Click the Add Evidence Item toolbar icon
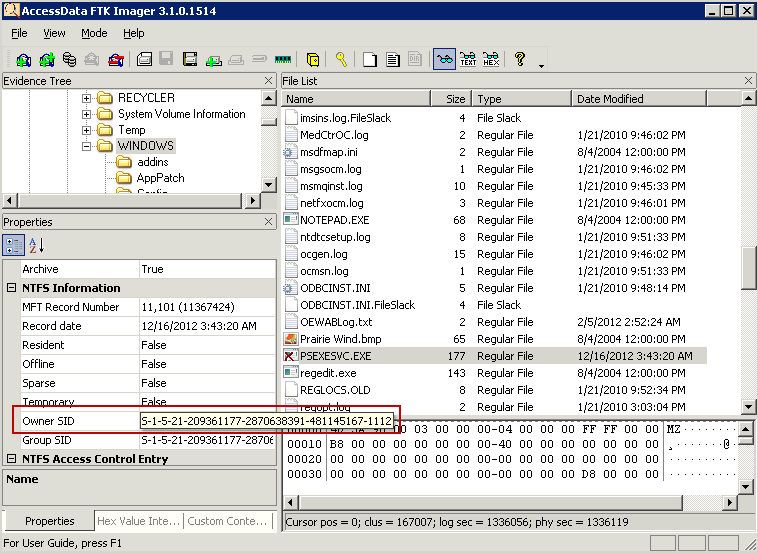Screen dimensions: 758x553 click(23, 59)
